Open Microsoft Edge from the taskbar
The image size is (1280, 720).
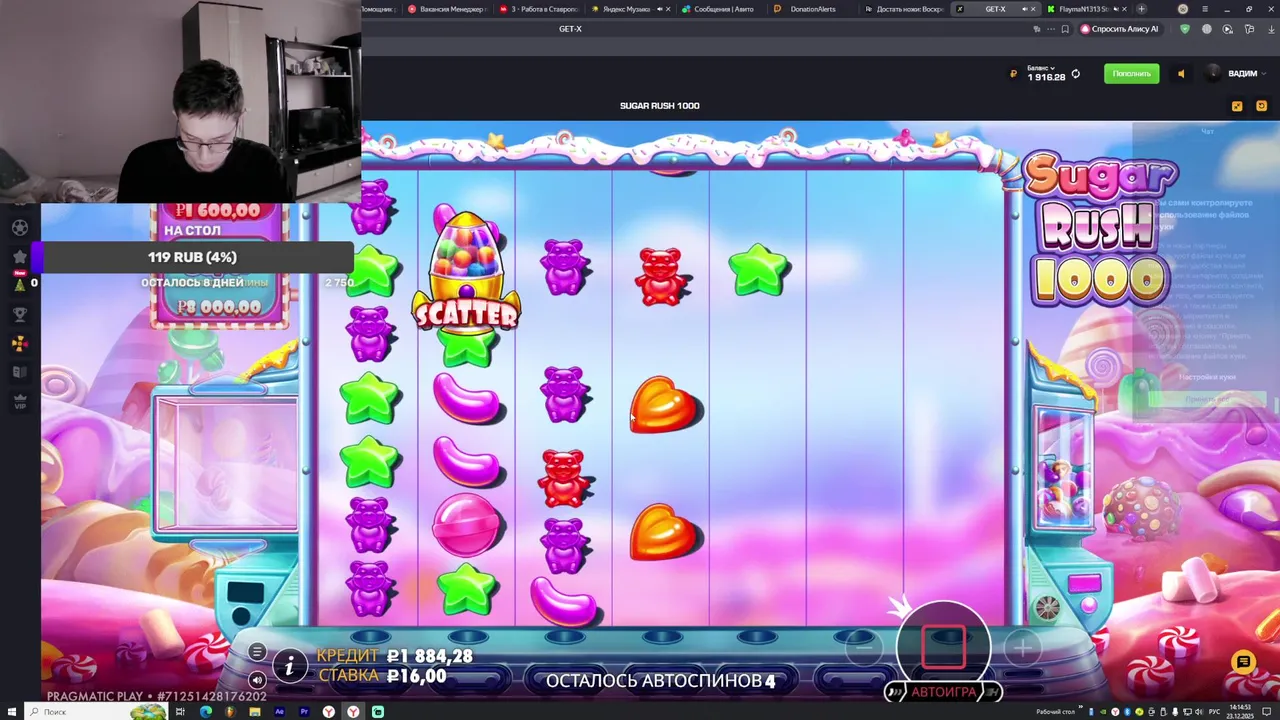206,712
